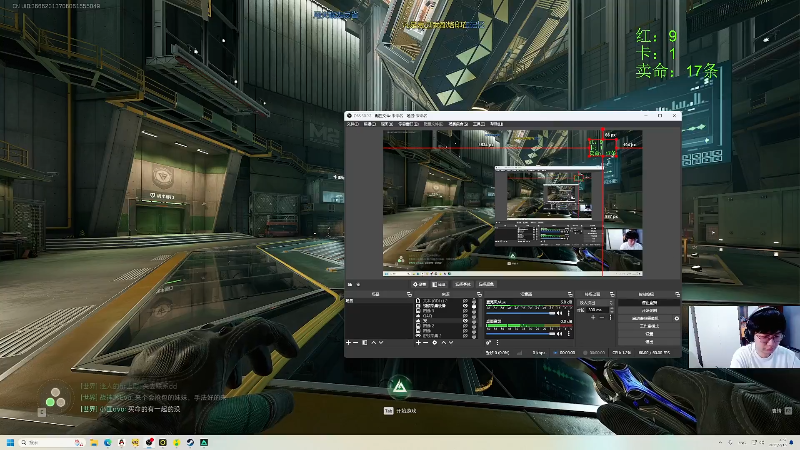Move scene down in Scenes panel
Screen dimensions: 800x450
click(381, 343)
